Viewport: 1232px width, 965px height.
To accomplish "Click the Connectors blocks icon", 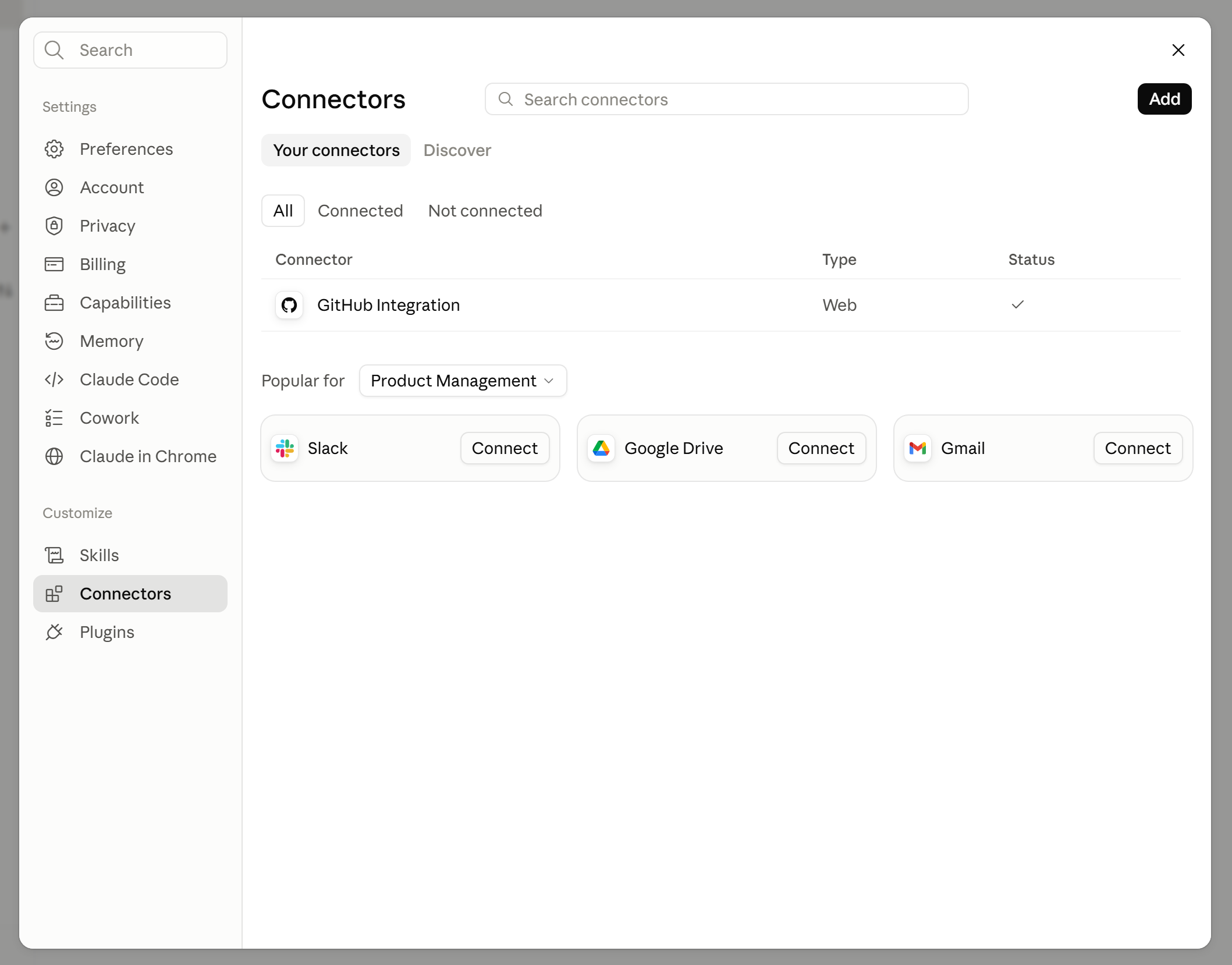I will [x=54, y=594].
